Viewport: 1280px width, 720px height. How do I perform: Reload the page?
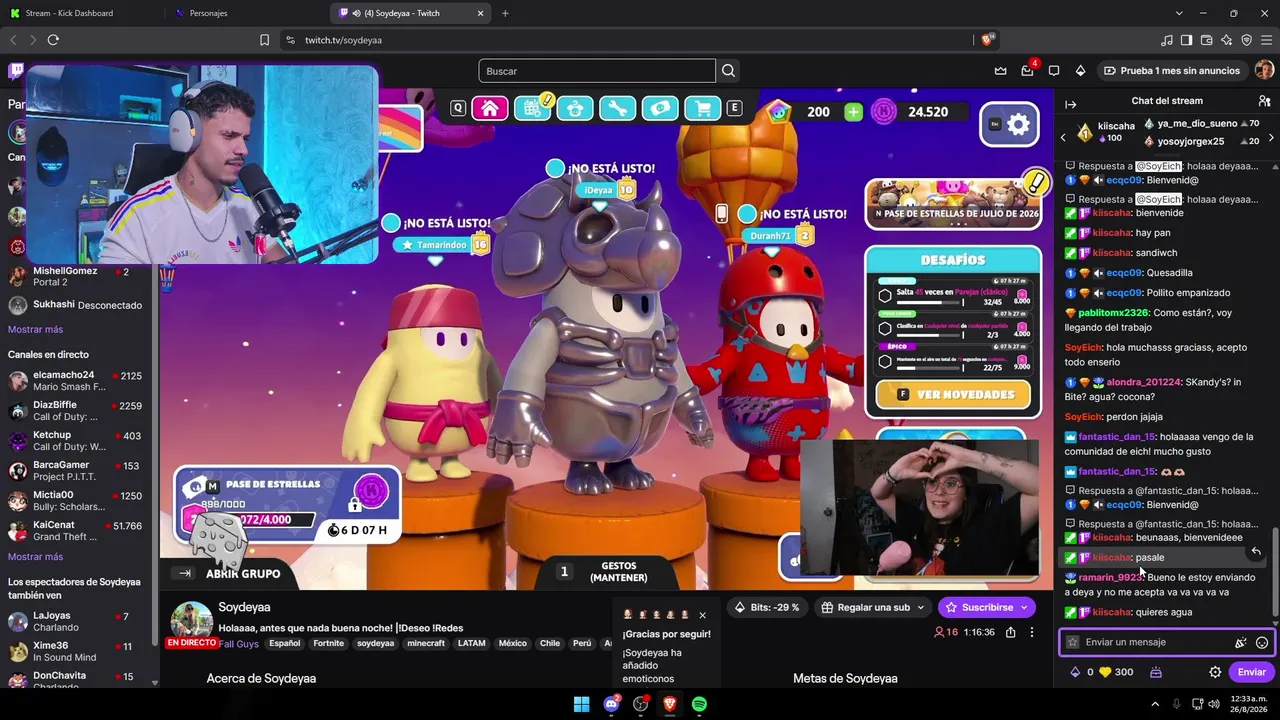coord(53,40)
